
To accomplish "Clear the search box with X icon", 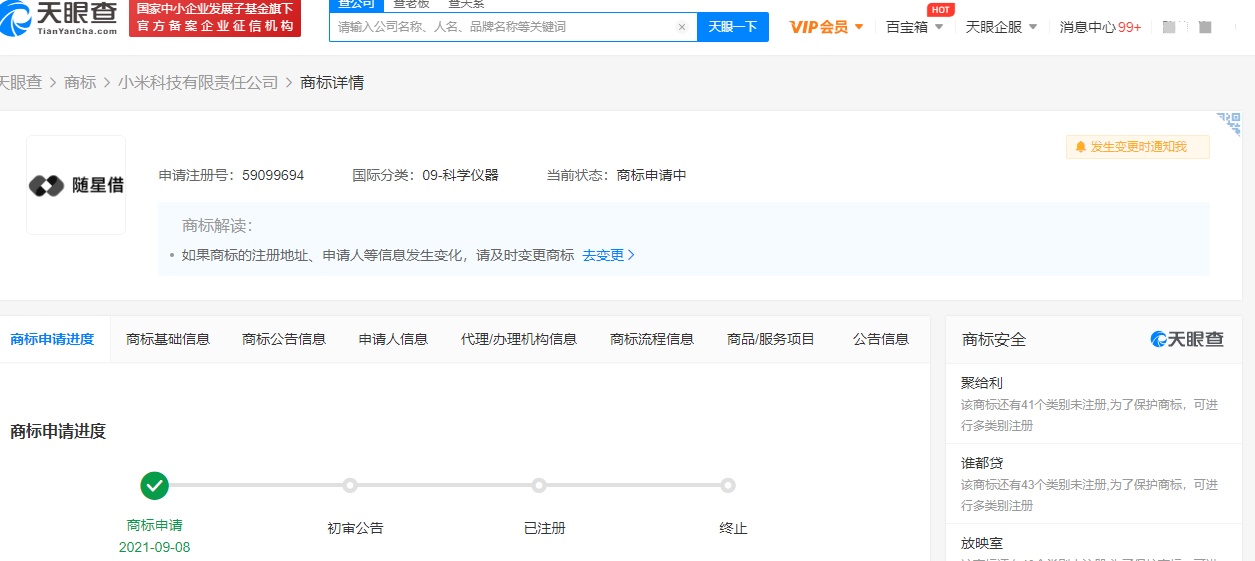I will click(682, 27).
